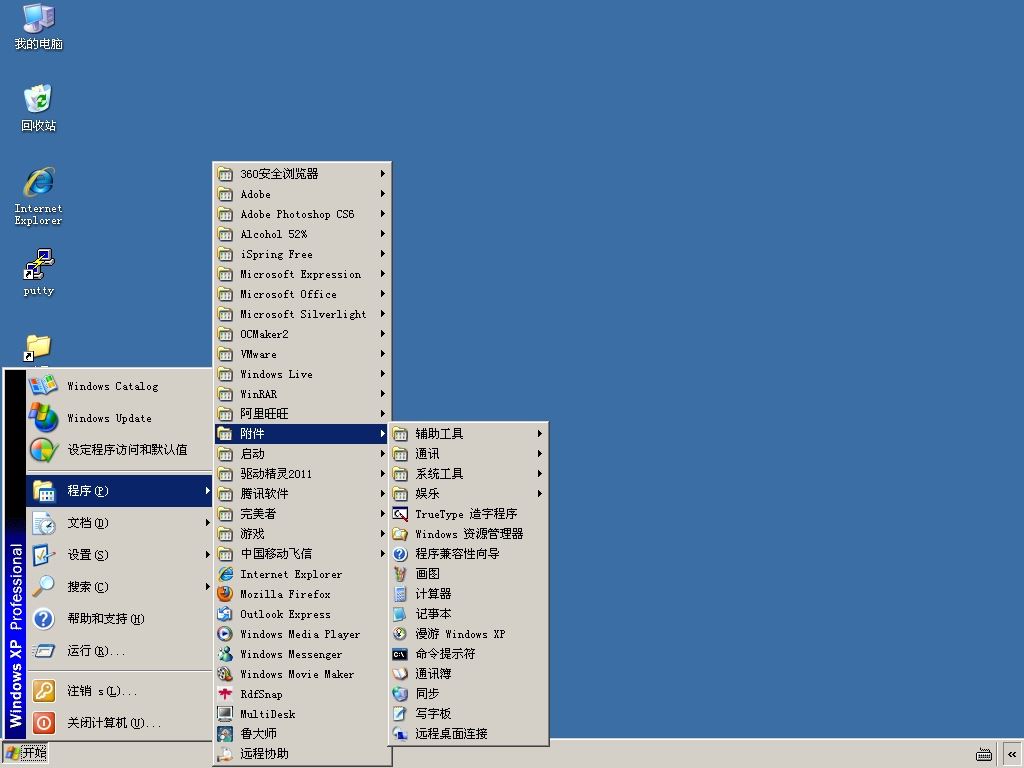Viewport: 1024px width, 768px height.
Task: Click the Mozilla Firefox icon
Action: [x=225, y=594]
